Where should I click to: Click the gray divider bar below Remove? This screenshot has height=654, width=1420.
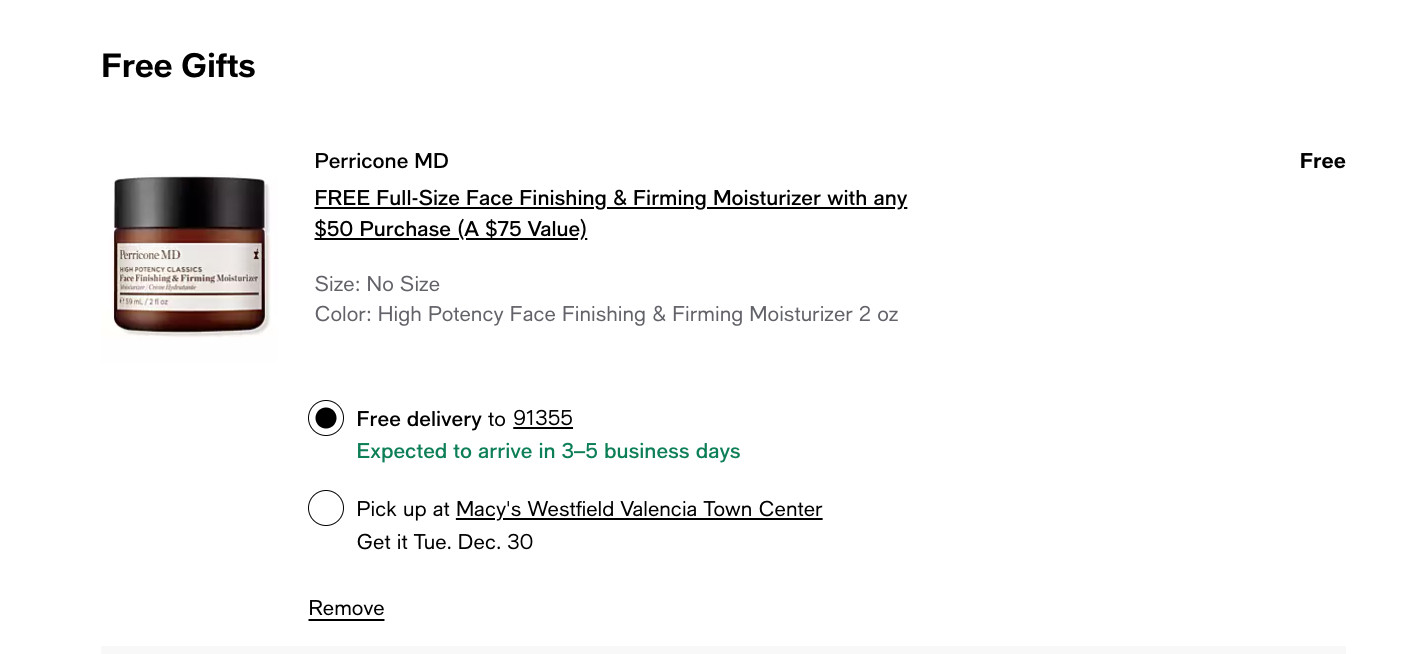(x=722, y=649)
